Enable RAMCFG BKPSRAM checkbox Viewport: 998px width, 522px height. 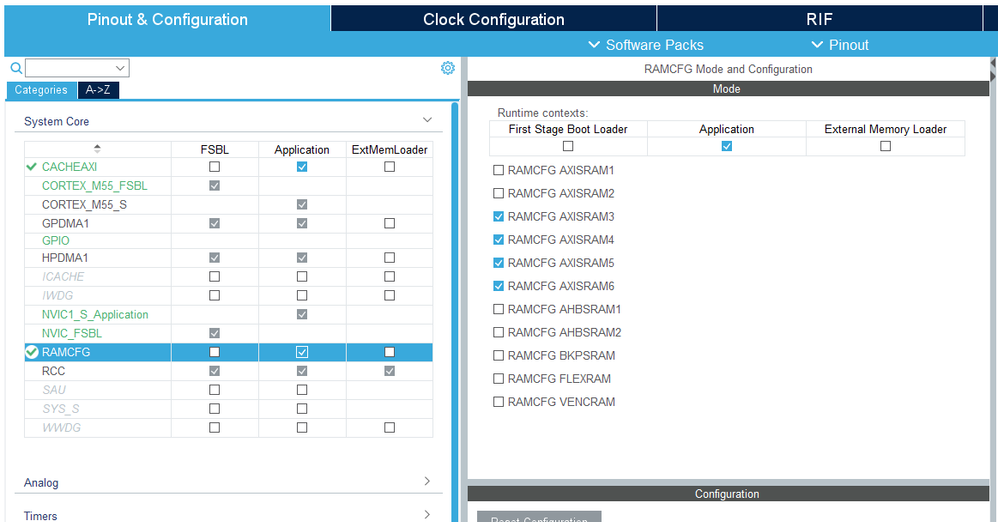click(x=498, y=355)
